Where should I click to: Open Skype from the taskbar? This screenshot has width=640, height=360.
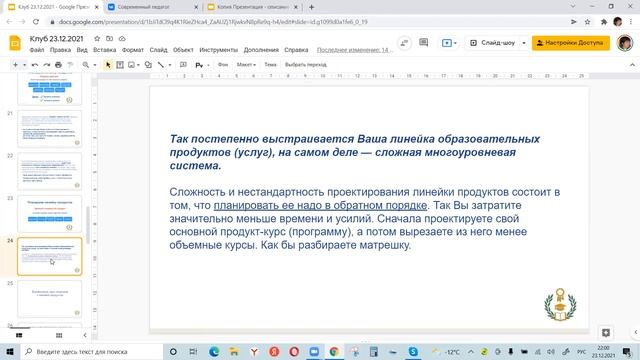click(x=413, y=351)
